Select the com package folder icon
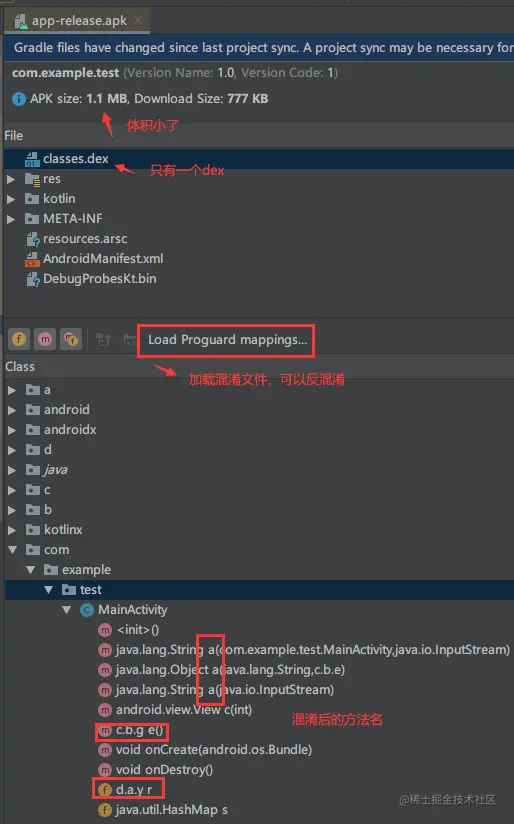The height and width of the screenshot is (824, 514). [x=33, y=550]
